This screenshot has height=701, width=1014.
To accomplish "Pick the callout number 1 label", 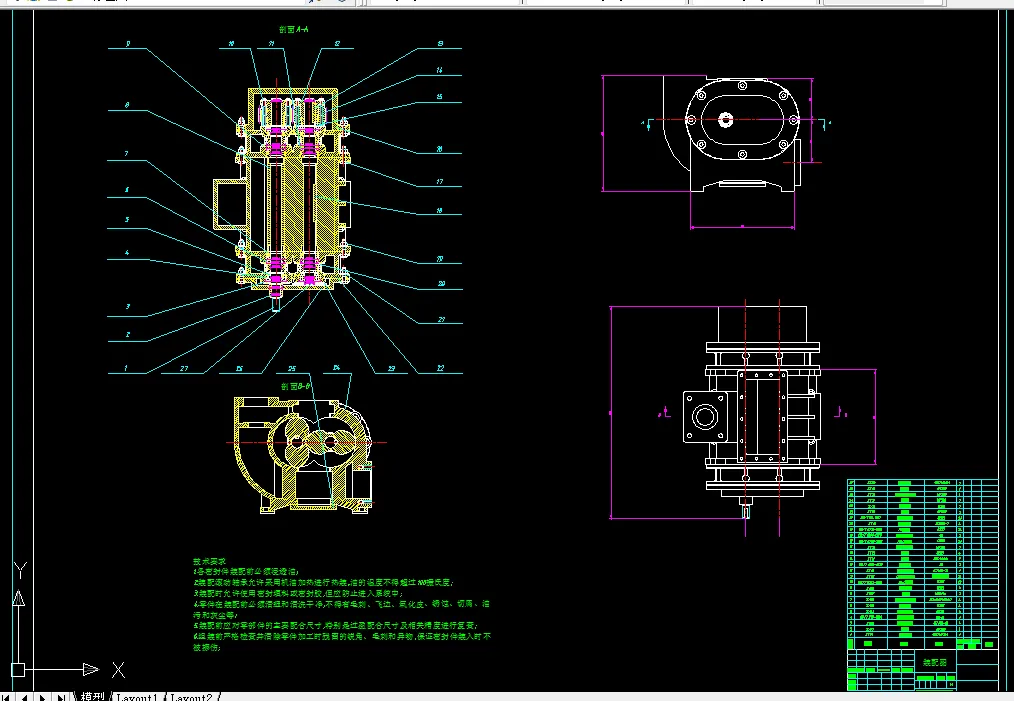I will point(125,368).
